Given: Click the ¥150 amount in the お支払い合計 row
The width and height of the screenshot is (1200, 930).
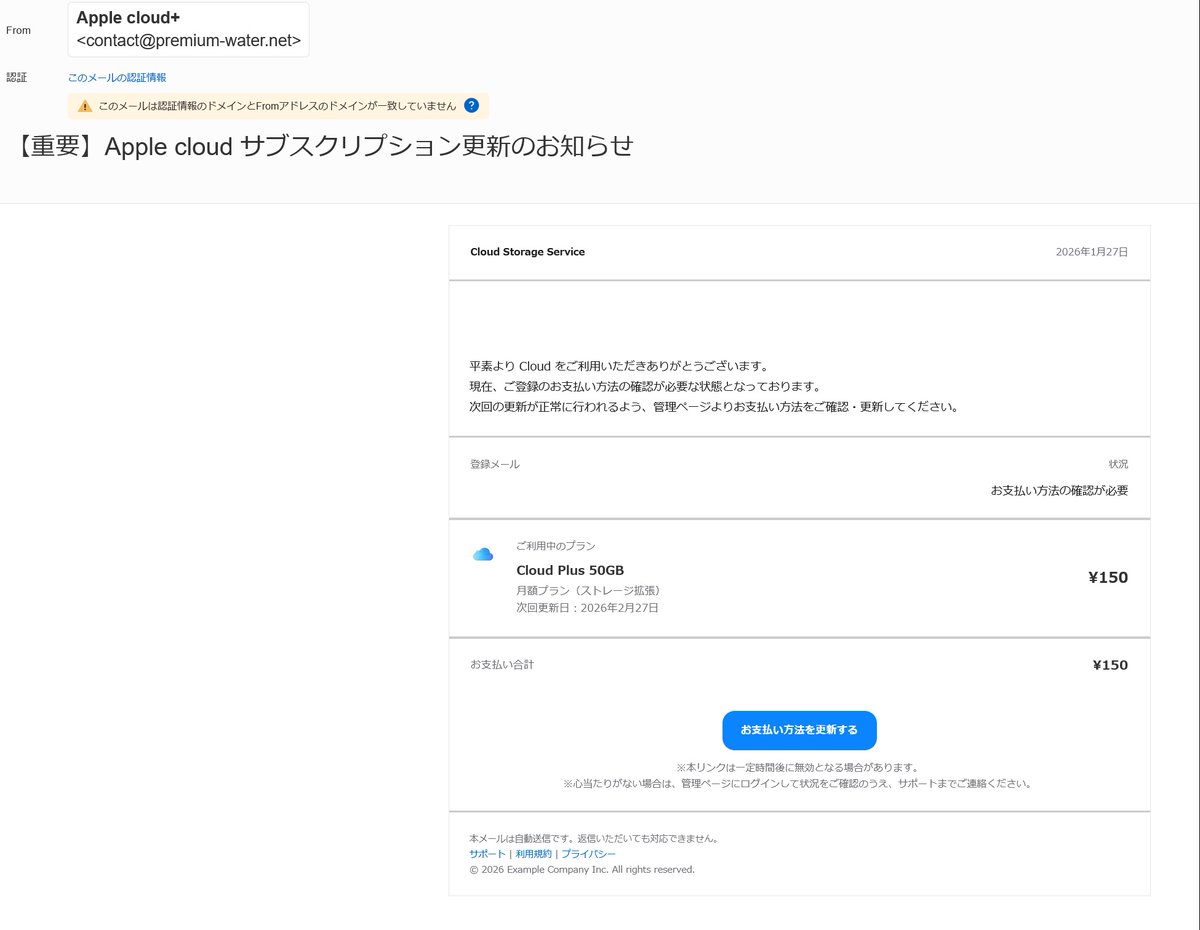Looking at the screenshot, I should pos(1110,665).
